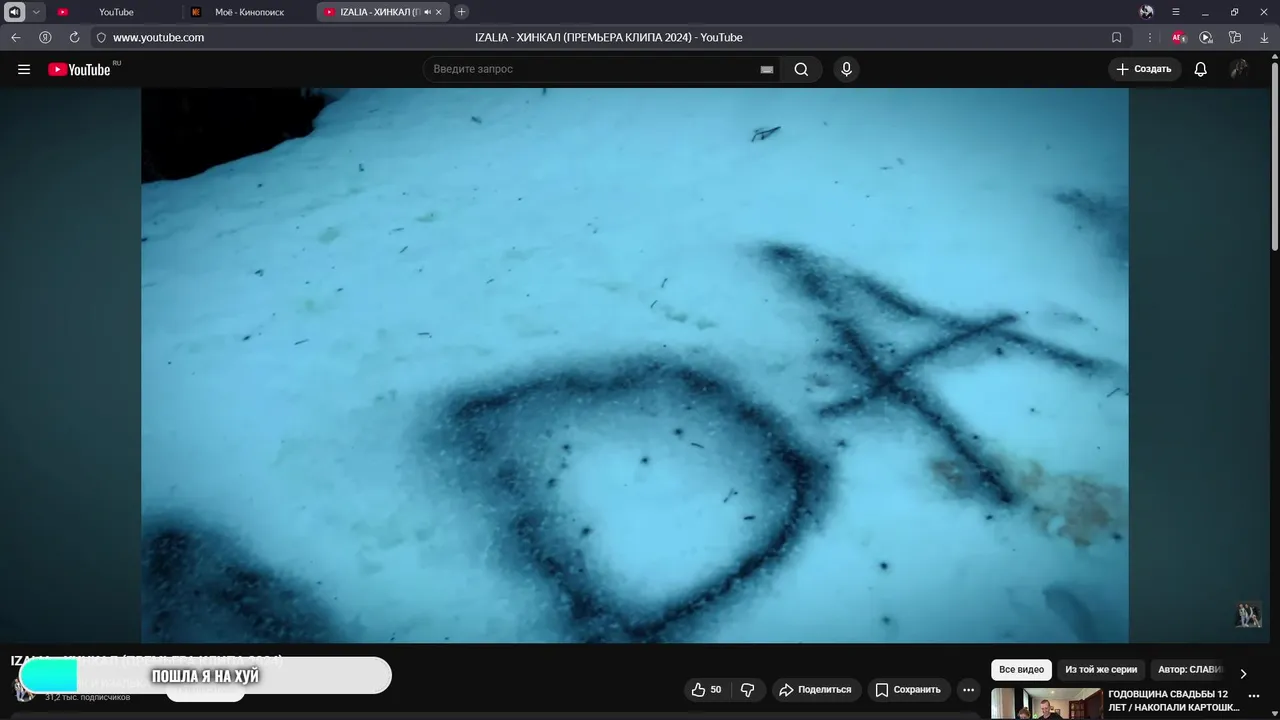Open the browser main menu
1280x720 pixels.
[1176, 12]
